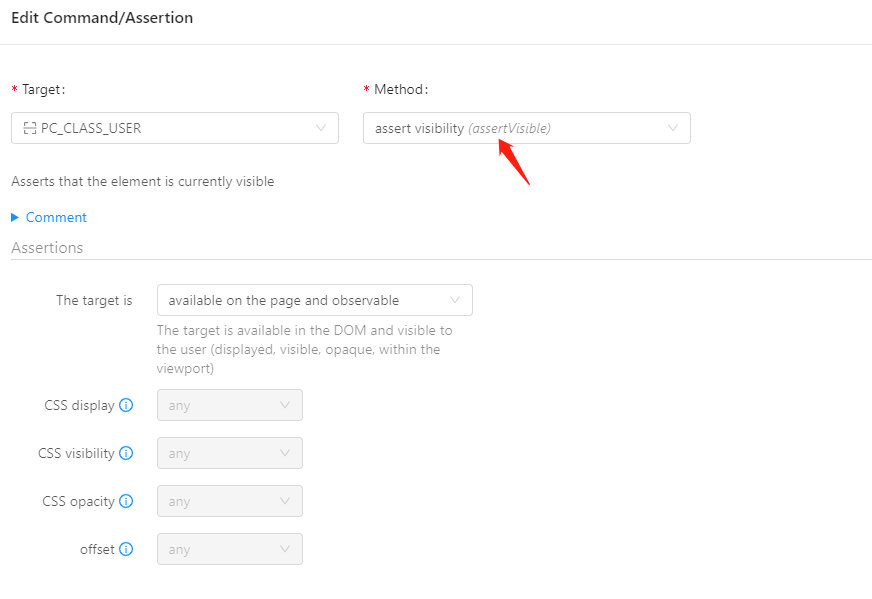This screenshot has height=599, width=872.
Task: Click the CSS display info icon
Action: [x=126, y=405]
